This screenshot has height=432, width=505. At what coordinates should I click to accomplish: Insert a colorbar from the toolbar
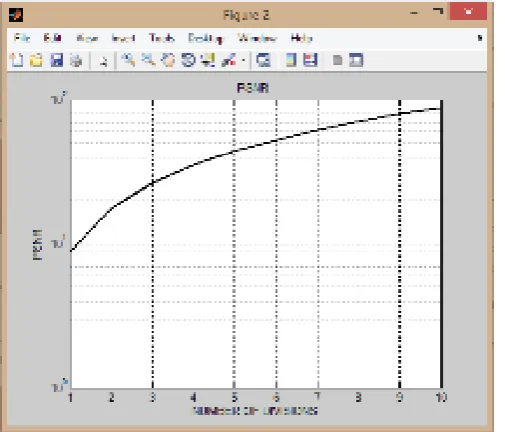[291, 60]
